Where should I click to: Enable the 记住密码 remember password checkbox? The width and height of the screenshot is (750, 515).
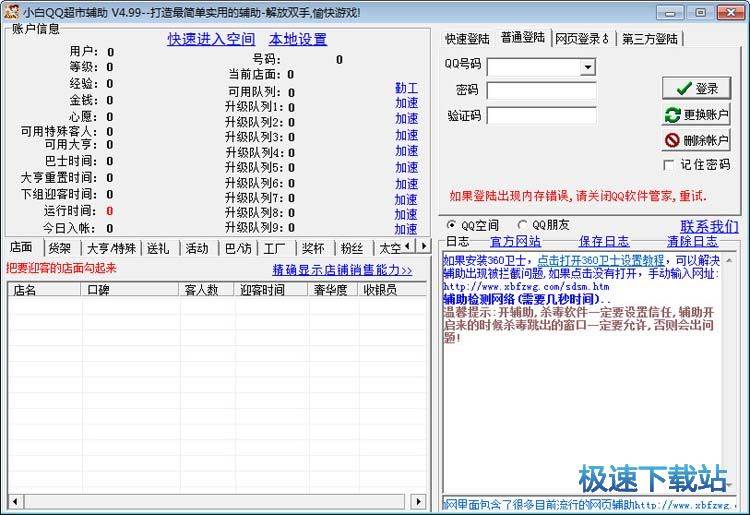tap(669, 165)
